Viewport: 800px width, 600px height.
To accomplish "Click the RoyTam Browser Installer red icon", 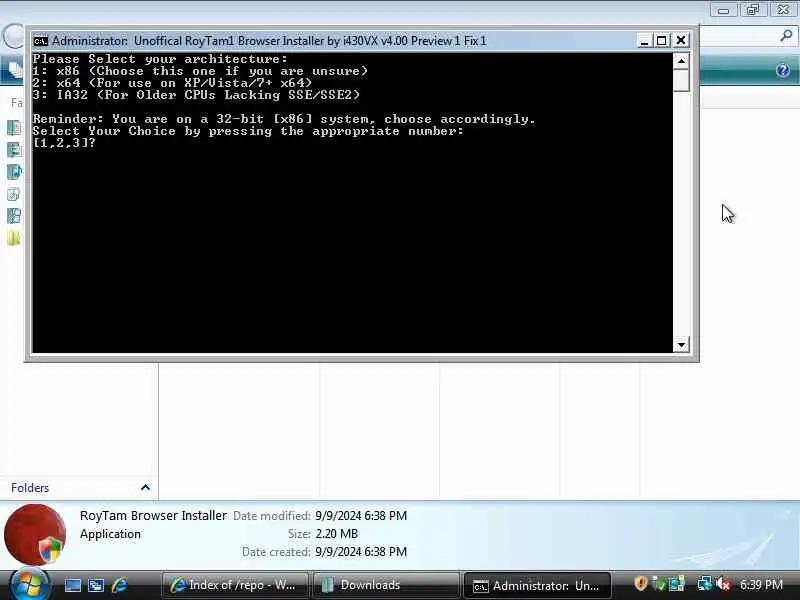I will pyautogui.click(x=35, y=534).
